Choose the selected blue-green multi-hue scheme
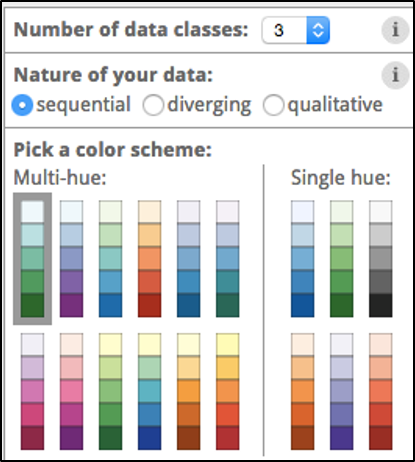The image size is (415, 462). [32, 259]
